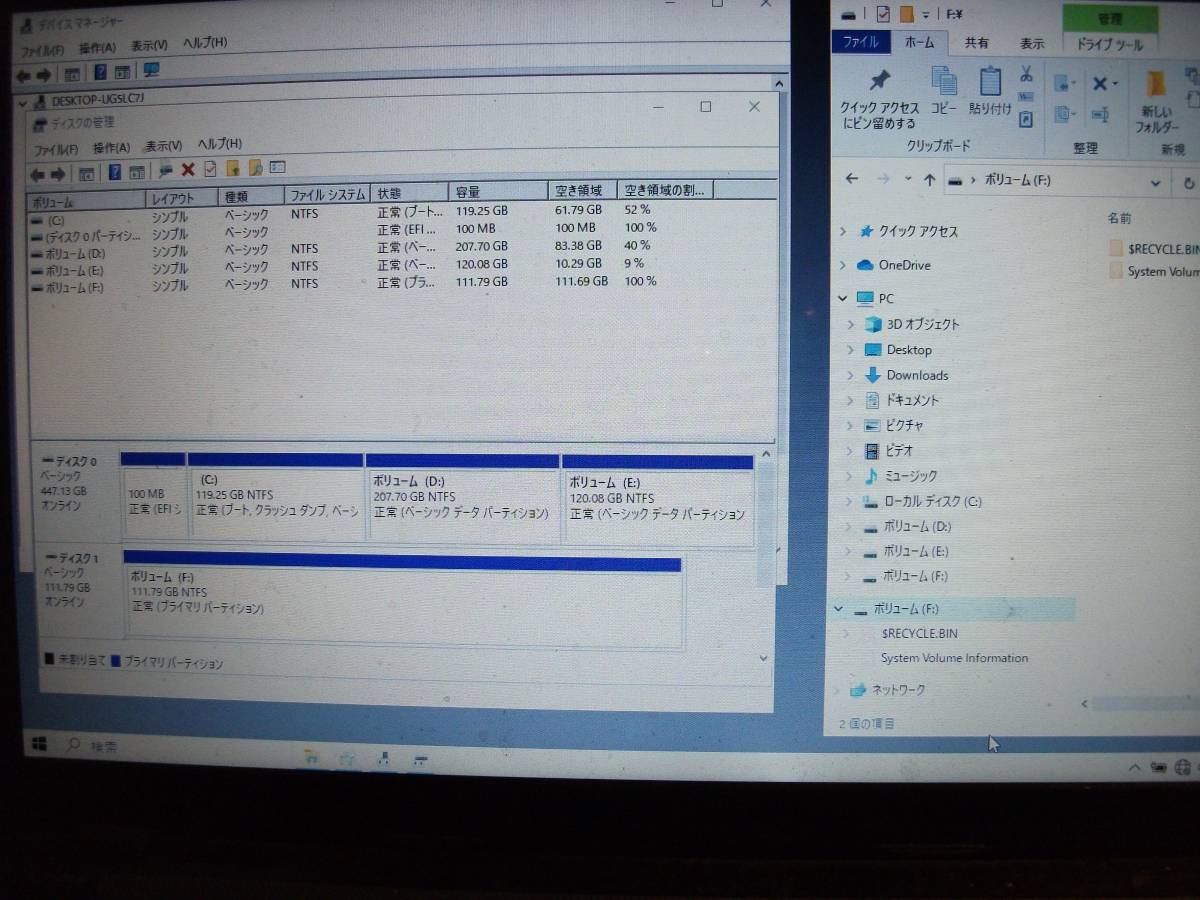
Task: Click the Explorer address bar showing ボリューム (F:)
Action: [x=1056, y=181]
